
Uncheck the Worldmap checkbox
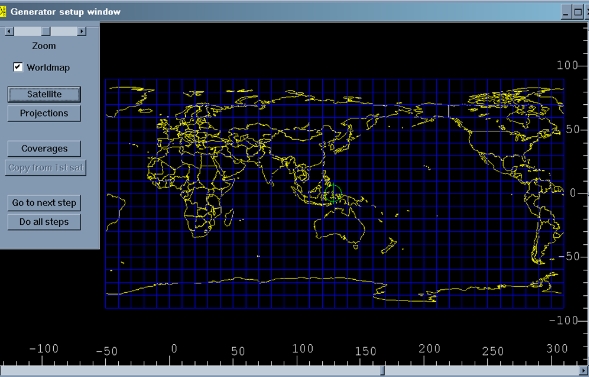point(18,67)
